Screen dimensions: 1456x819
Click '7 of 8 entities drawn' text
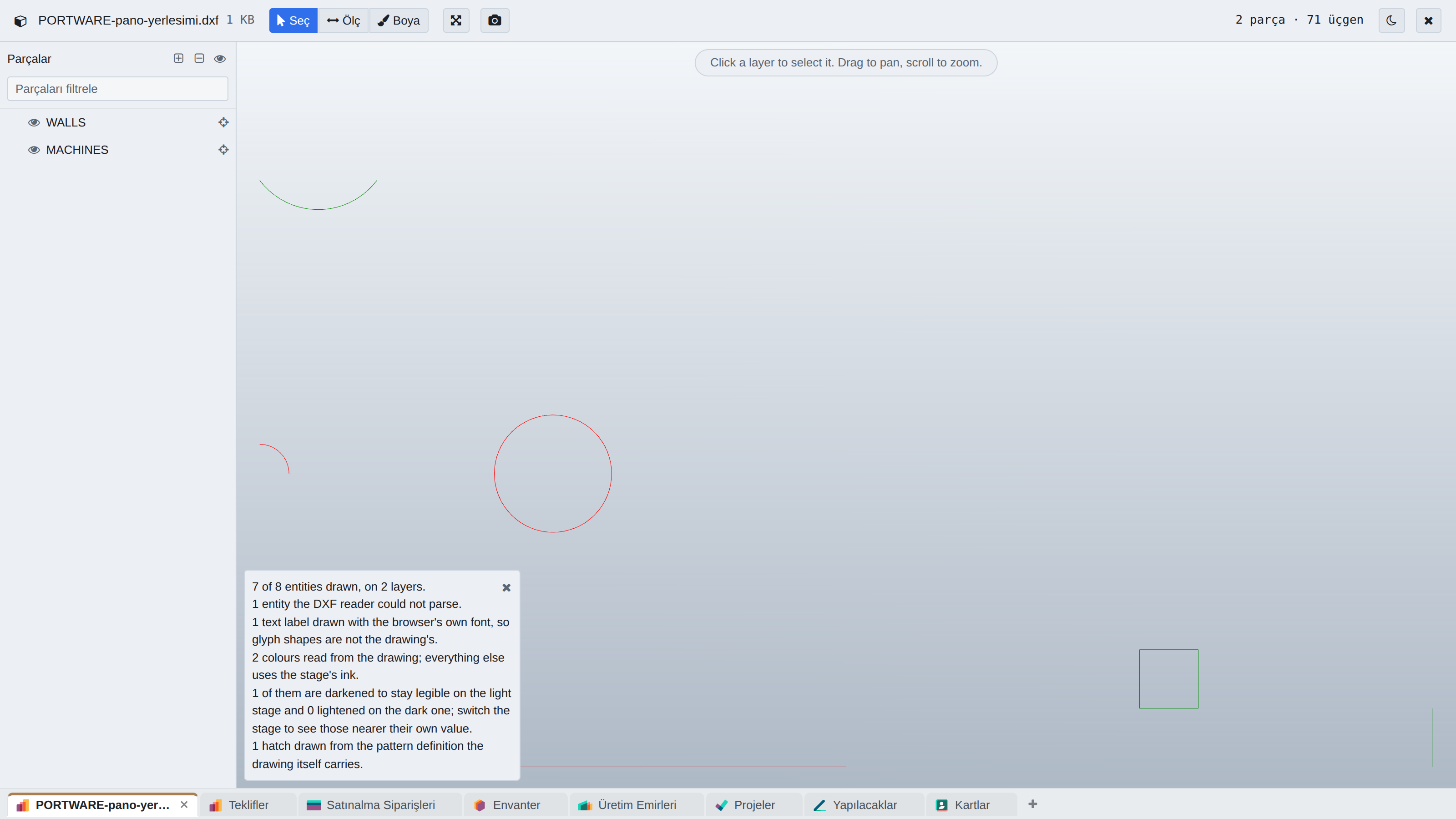click(339, 586)
